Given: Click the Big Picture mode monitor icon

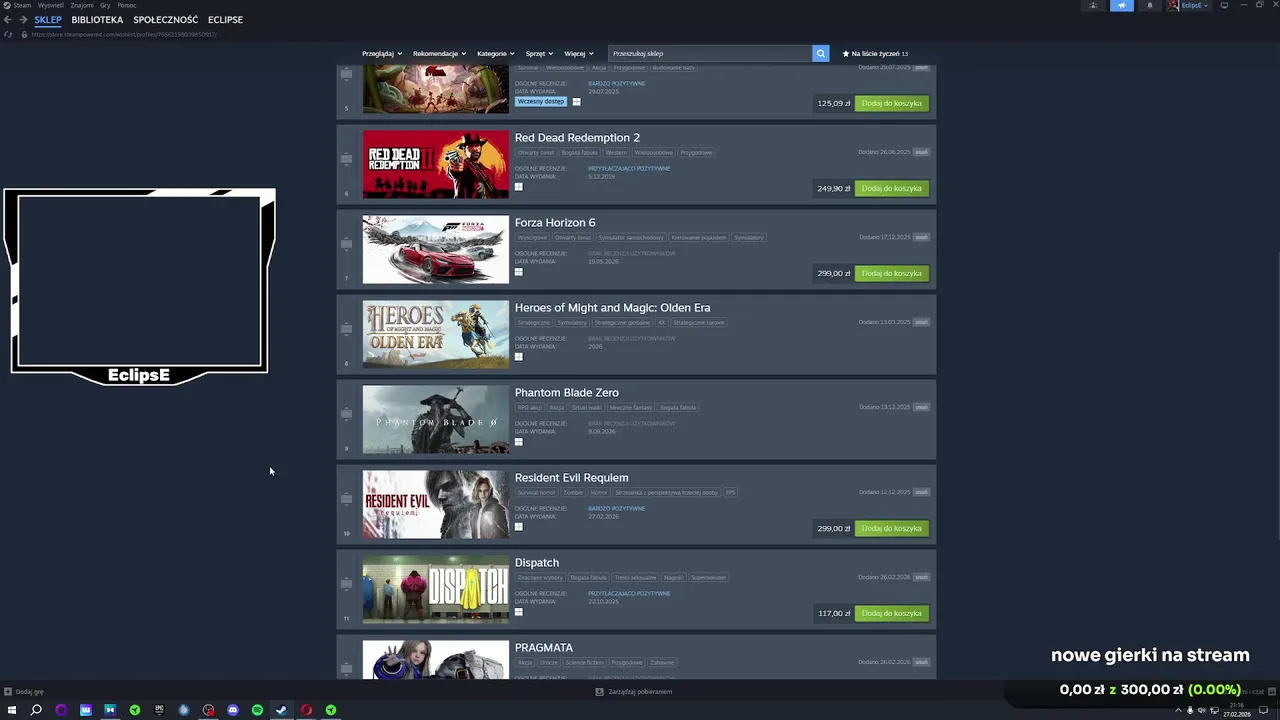Looking at the screenshot, I should pos(1224,5).
